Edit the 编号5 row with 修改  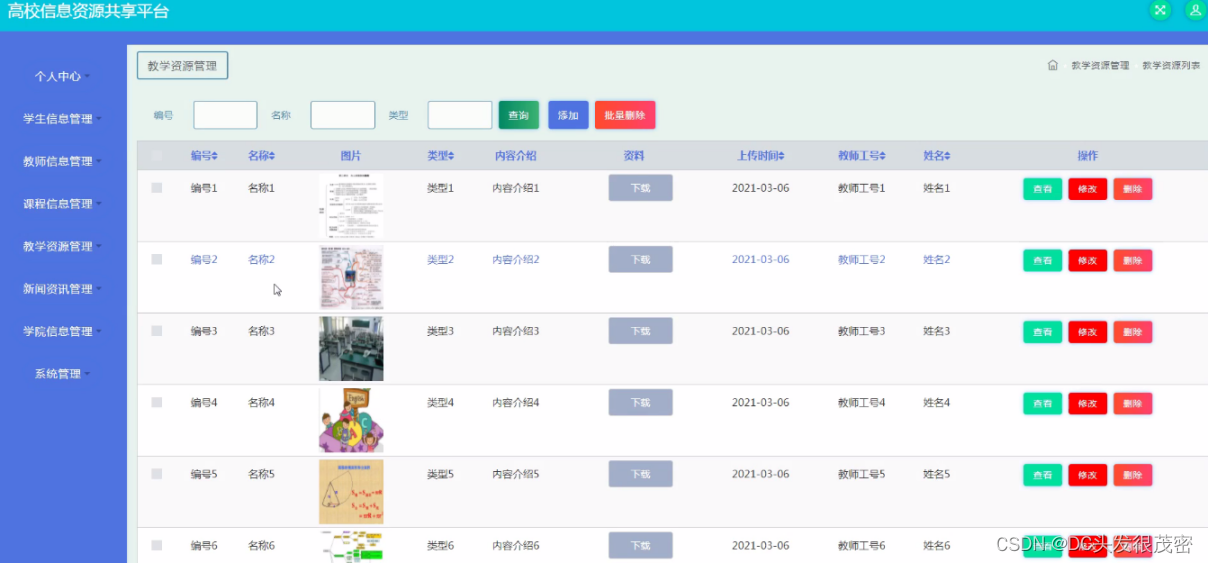tap(1087, 475)
